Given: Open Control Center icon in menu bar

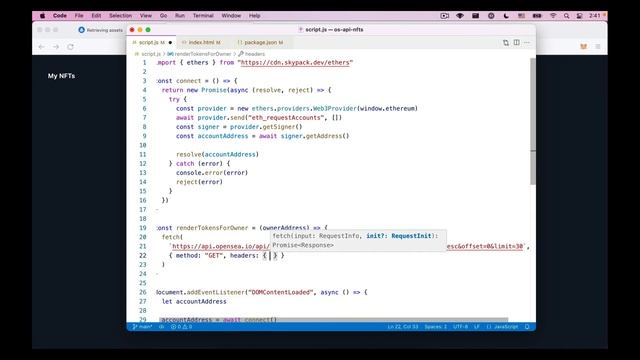Looking at the screenshot, I should coord(579,16).
